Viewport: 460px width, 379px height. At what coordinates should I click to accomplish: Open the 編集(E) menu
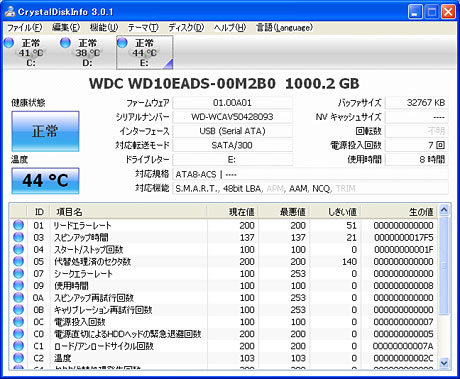66,27
